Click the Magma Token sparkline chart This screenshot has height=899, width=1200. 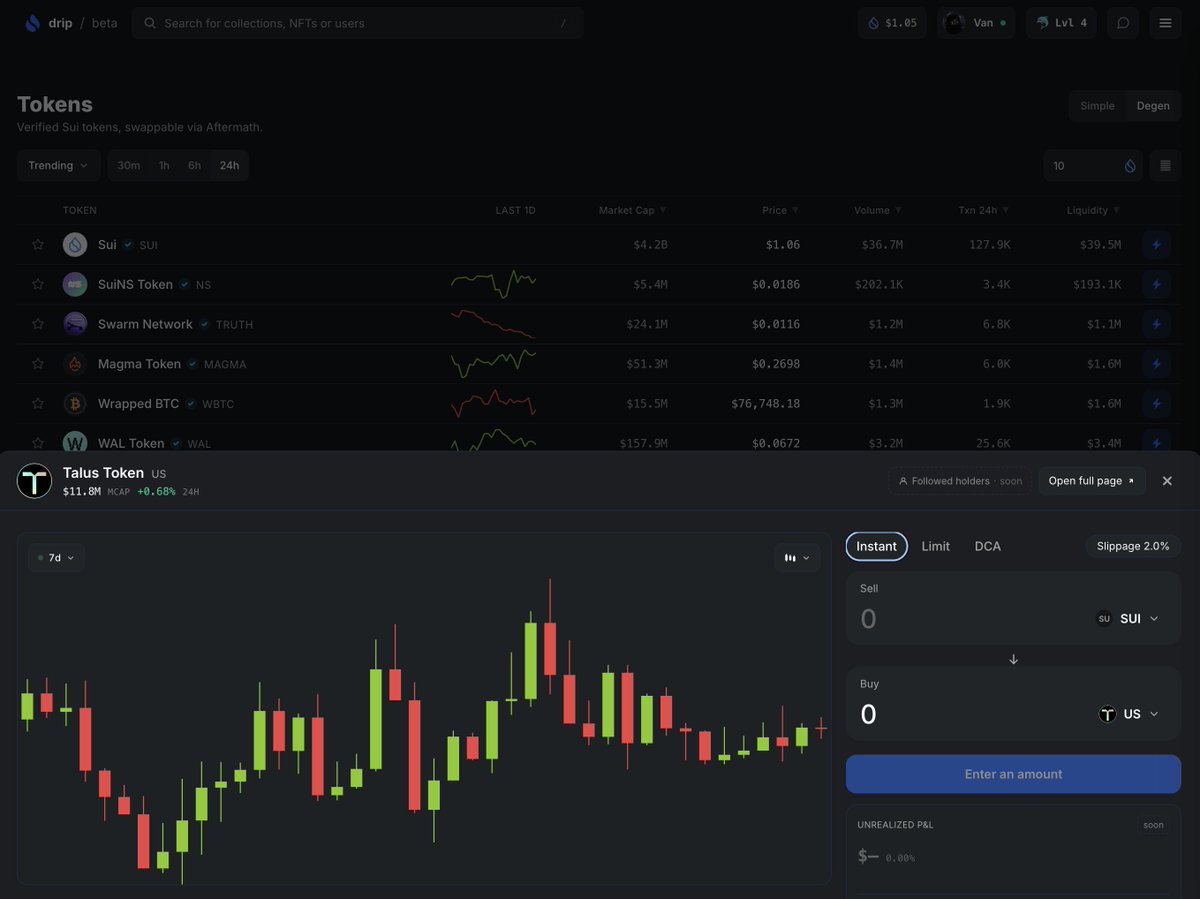(x=493, y=364)
